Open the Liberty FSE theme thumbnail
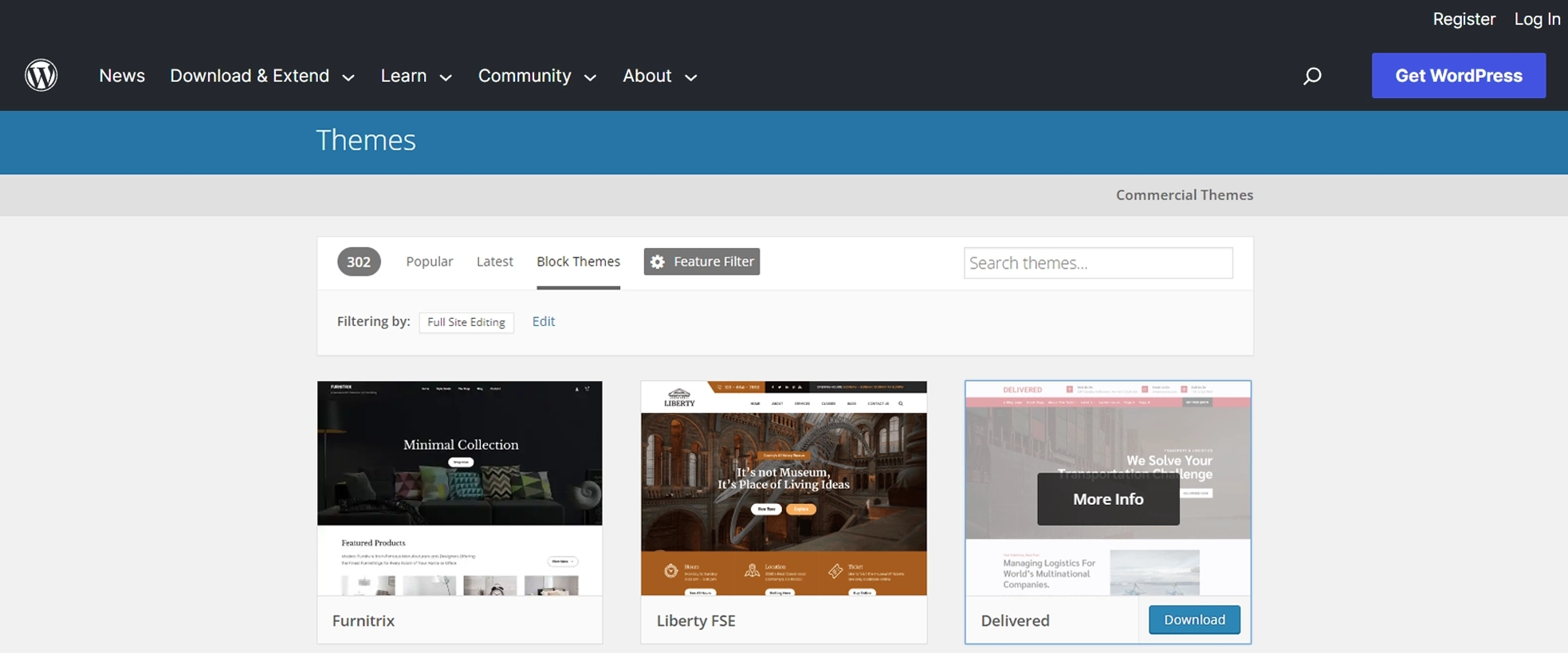1568x653 pixels. 784,488
